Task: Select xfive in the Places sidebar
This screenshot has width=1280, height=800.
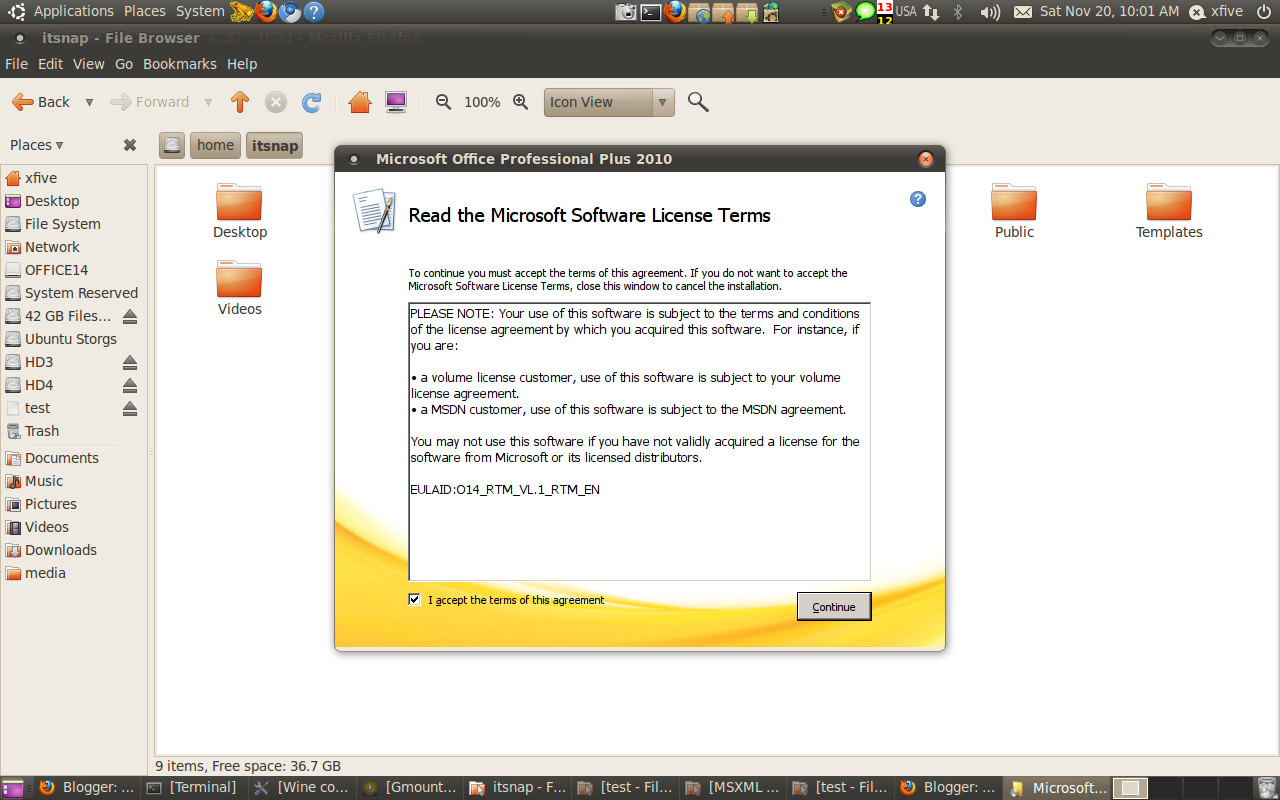Action: (x=74, y=178)
